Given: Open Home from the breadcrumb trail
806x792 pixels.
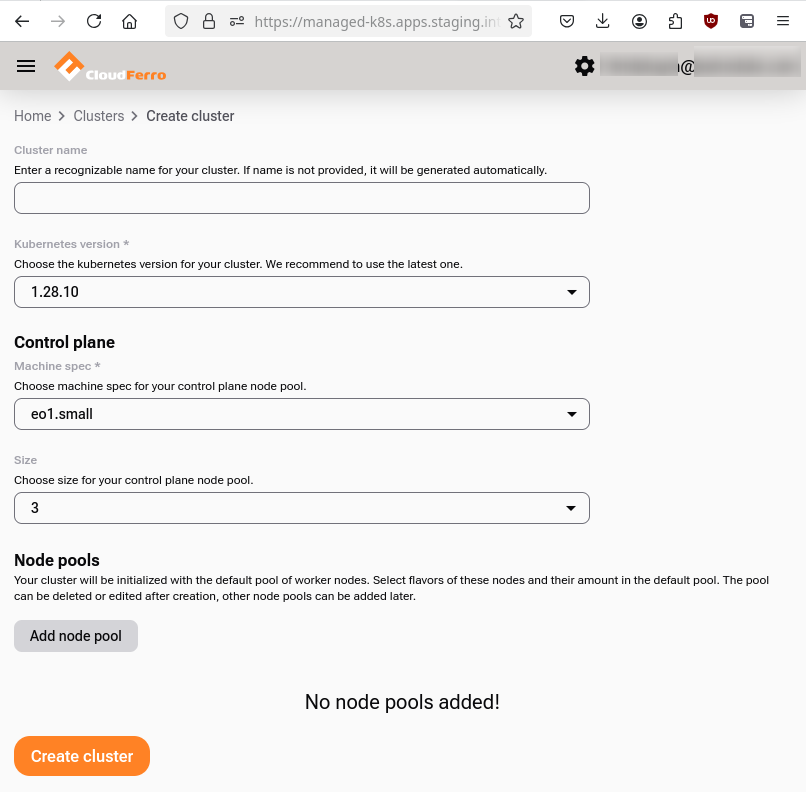Looking at the screenshot, I should (x=32, y=116).
